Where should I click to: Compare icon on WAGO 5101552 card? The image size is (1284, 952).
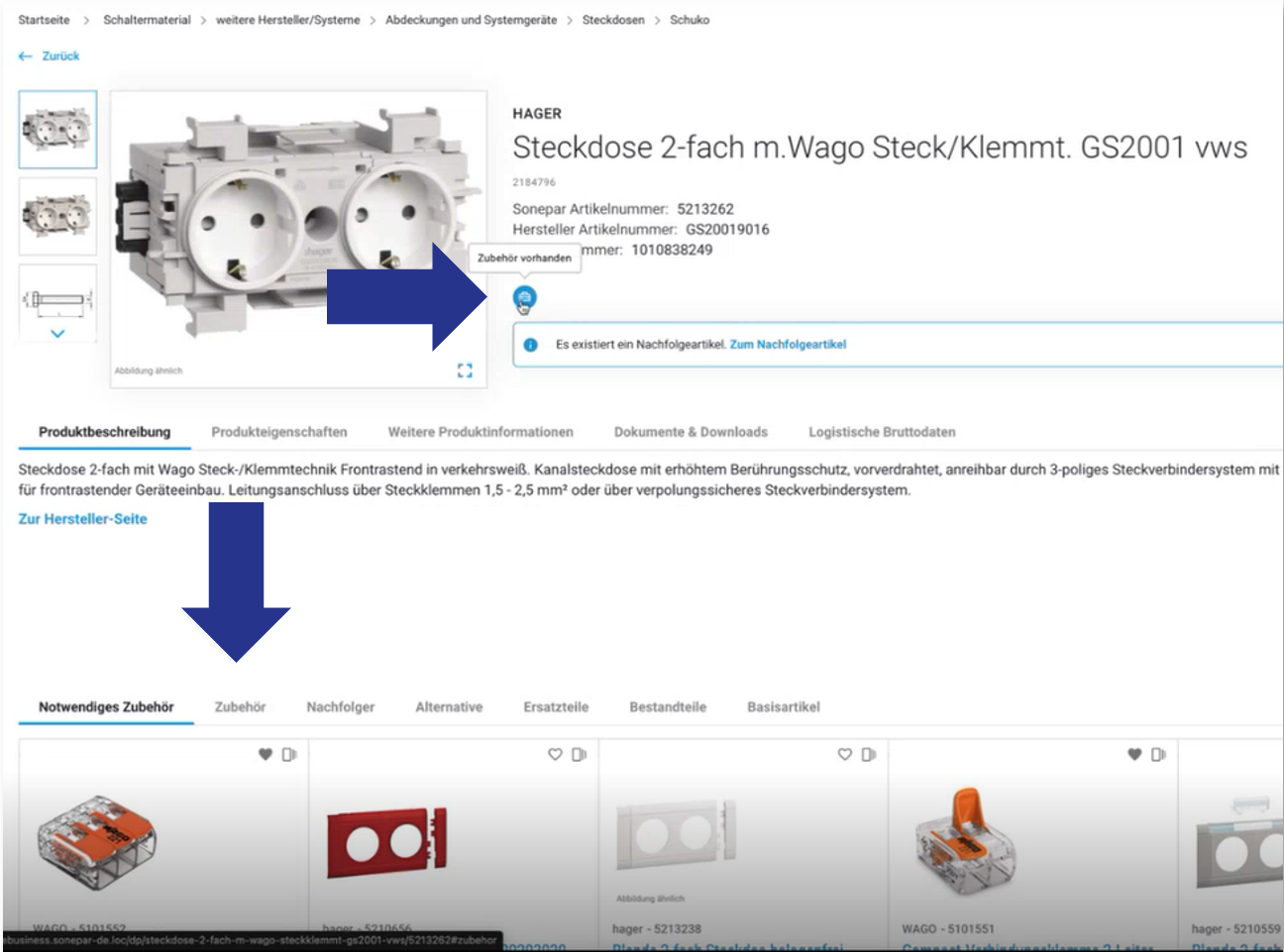pos(289,754)
